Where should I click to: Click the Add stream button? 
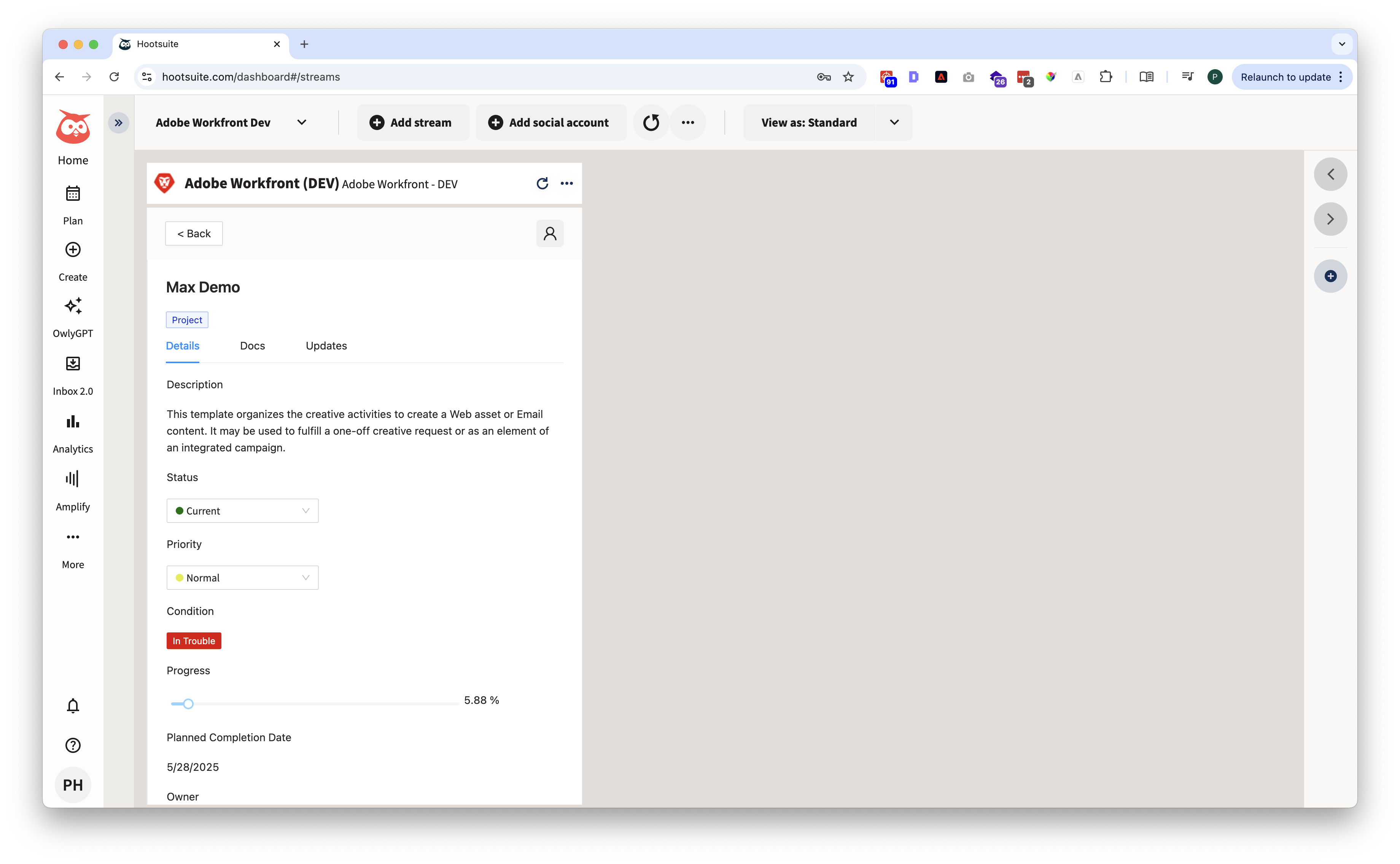pyautogui.click(x=413, y=123)
